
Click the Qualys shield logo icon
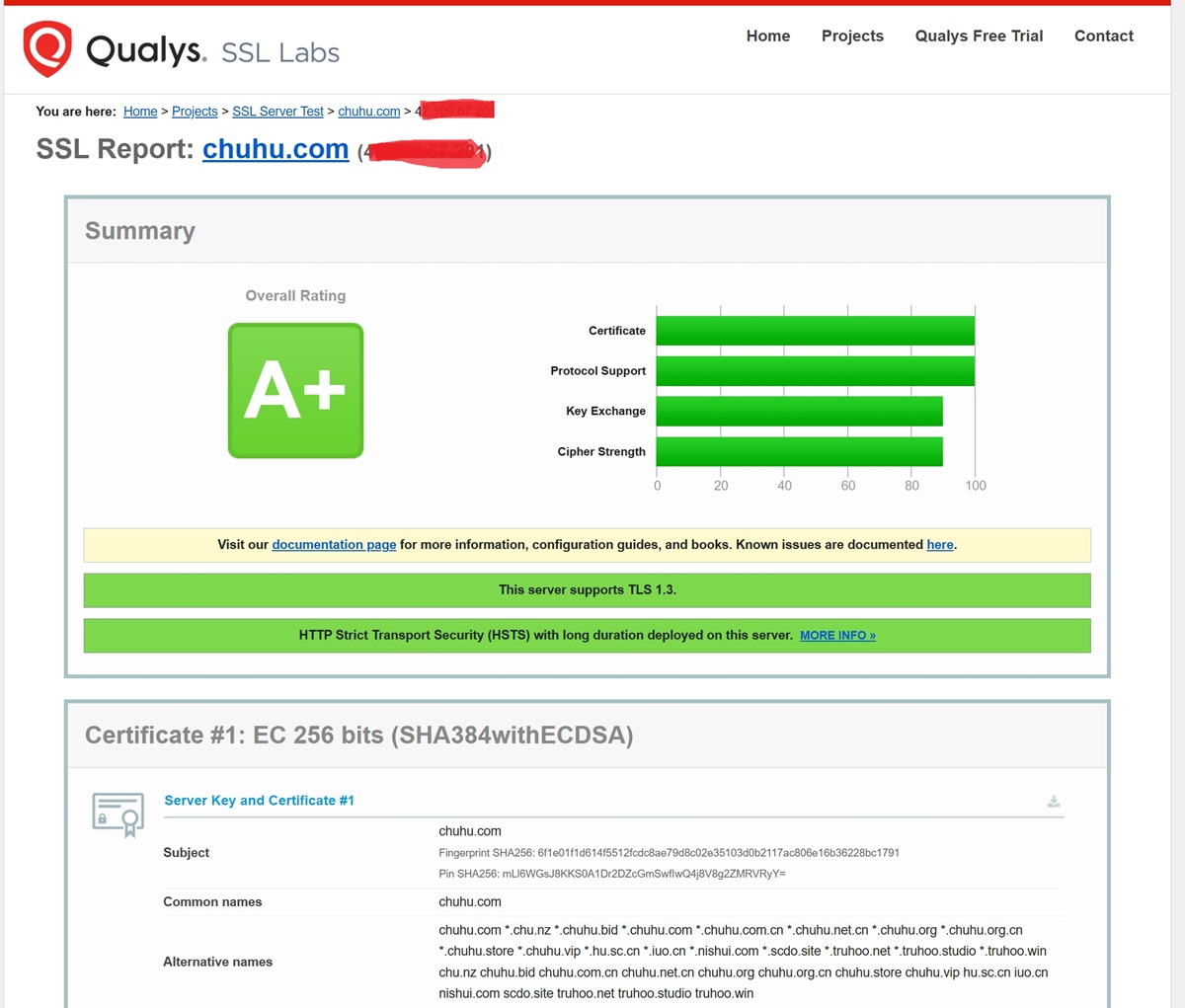[x=47, y=48]
